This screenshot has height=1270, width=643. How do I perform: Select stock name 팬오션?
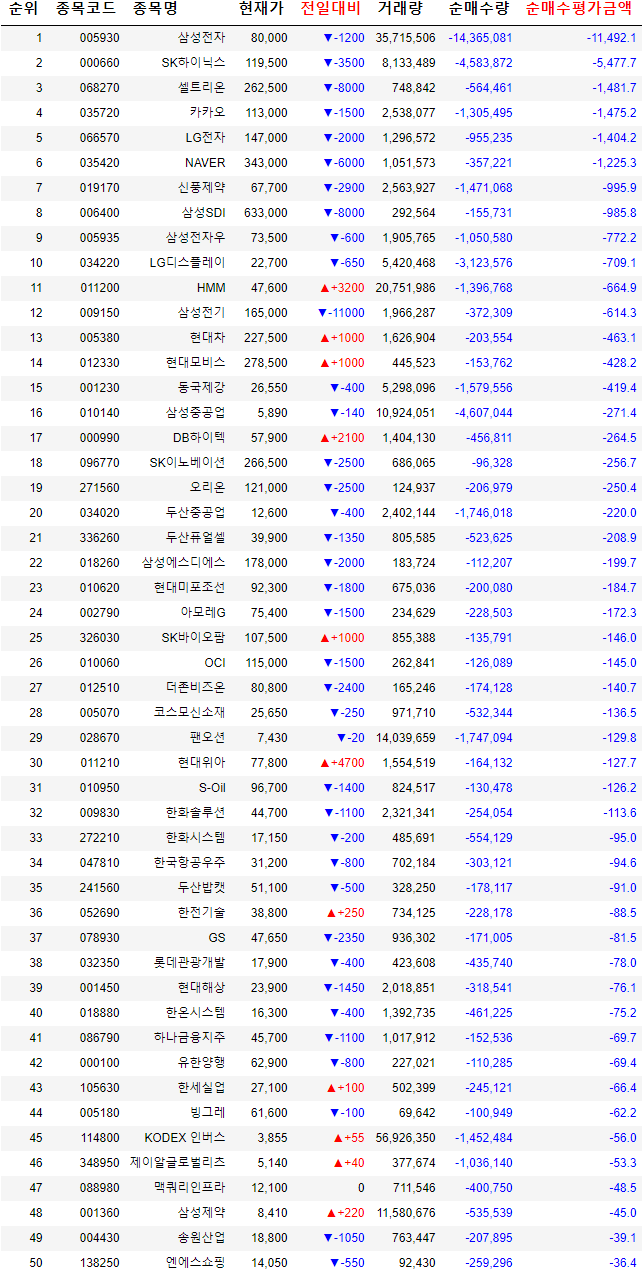coord(209,738)
